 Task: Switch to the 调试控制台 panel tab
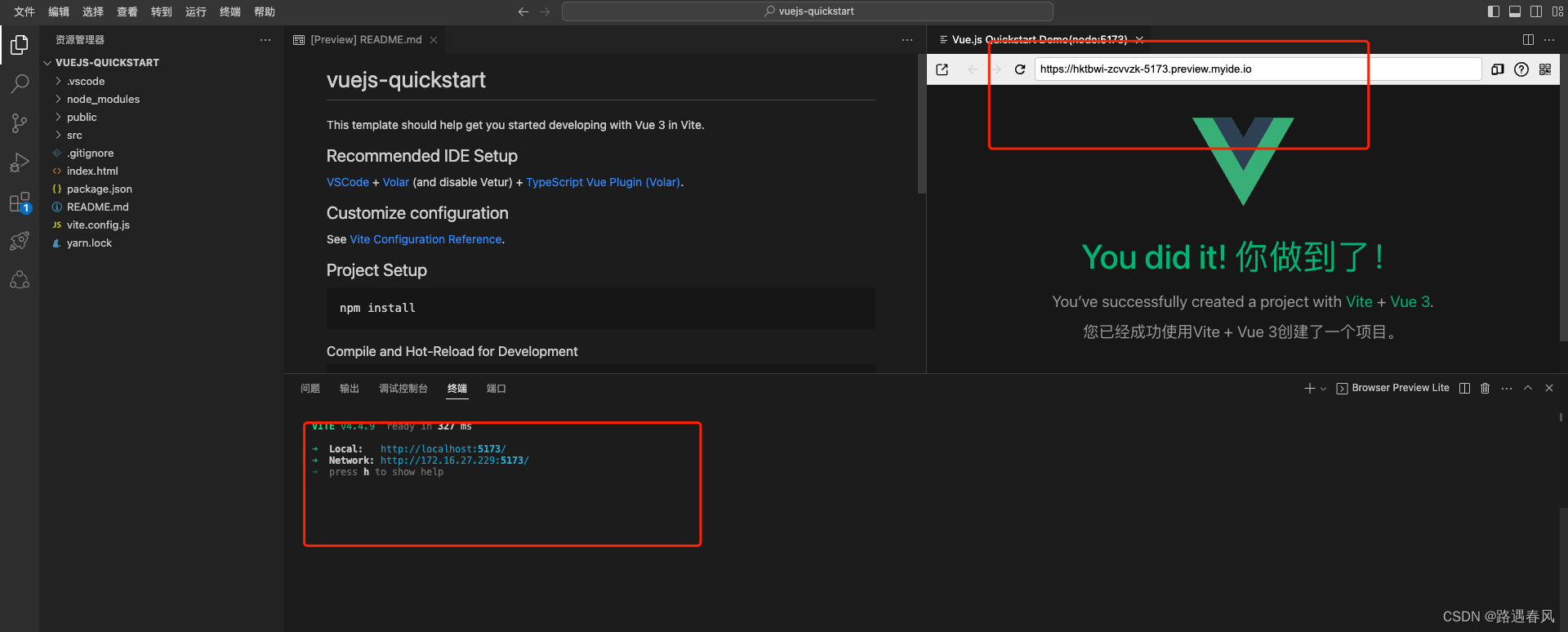pos(403,389)
